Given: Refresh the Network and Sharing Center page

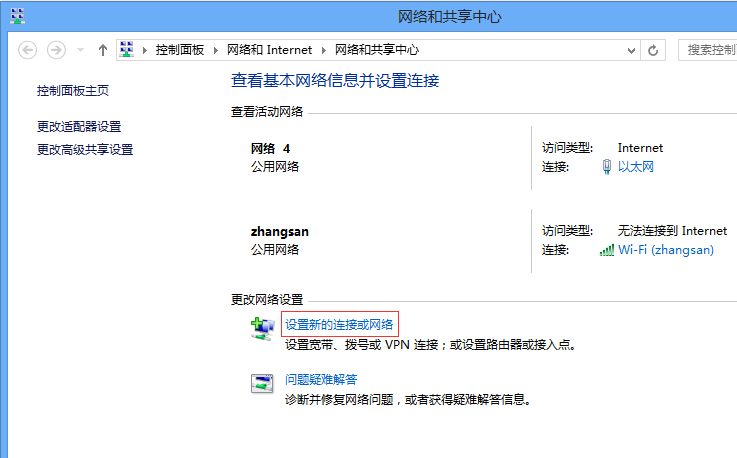Looking at the screenshot, I should 654,50.
